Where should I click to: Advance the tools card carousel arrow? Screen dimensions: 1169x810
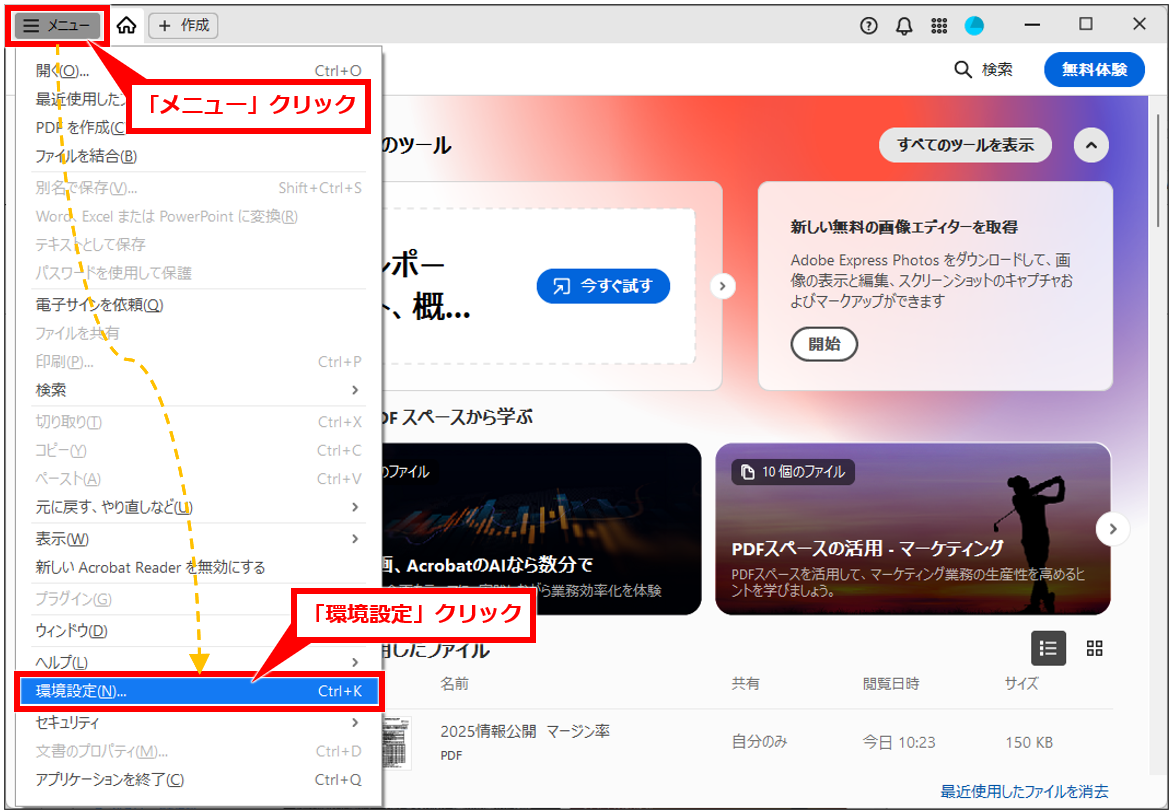coord(722,286)
